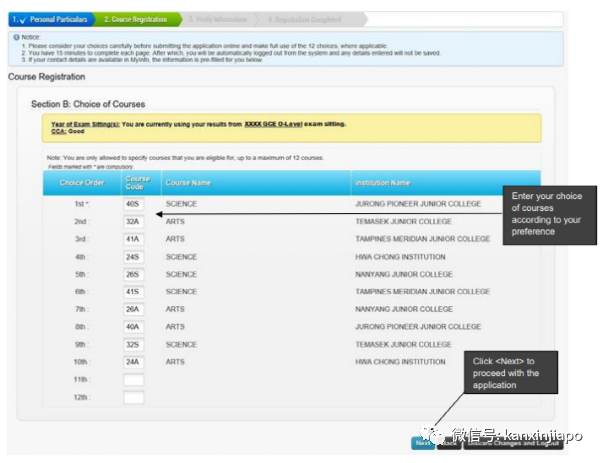Click the empty 12th choice code field
This screenshot has height=463, width=602.
[133, 397]
